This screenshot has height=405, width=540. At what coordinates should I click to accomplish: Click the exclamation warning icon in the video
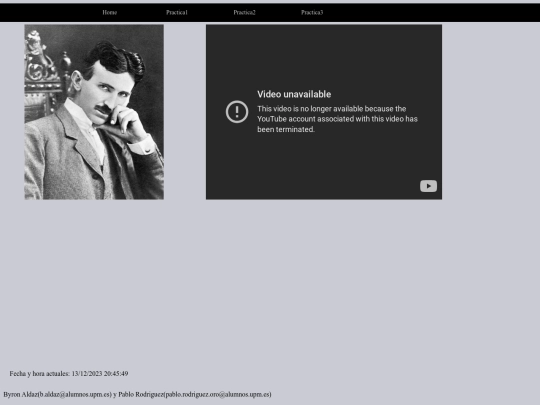(237, 112)
